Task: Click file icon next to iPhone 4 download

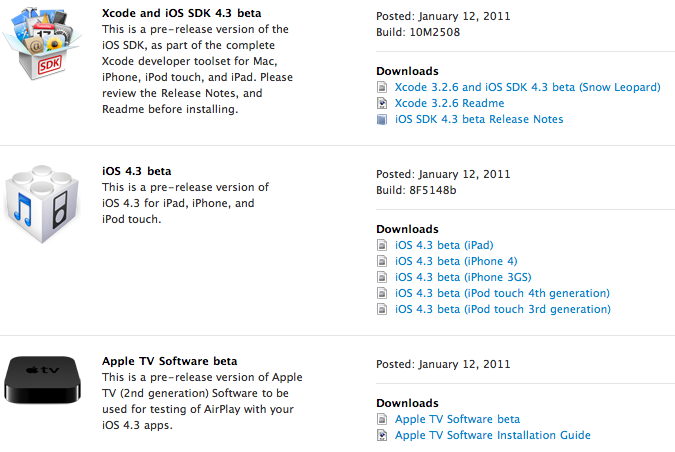Action: coord(382,261)
